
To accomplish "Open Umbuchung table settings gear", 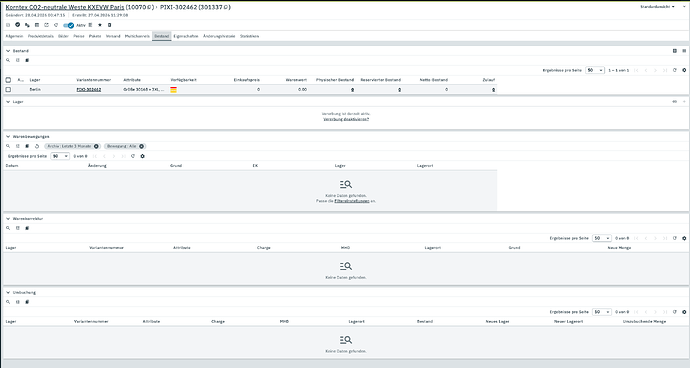I will [x=684, y=312].
